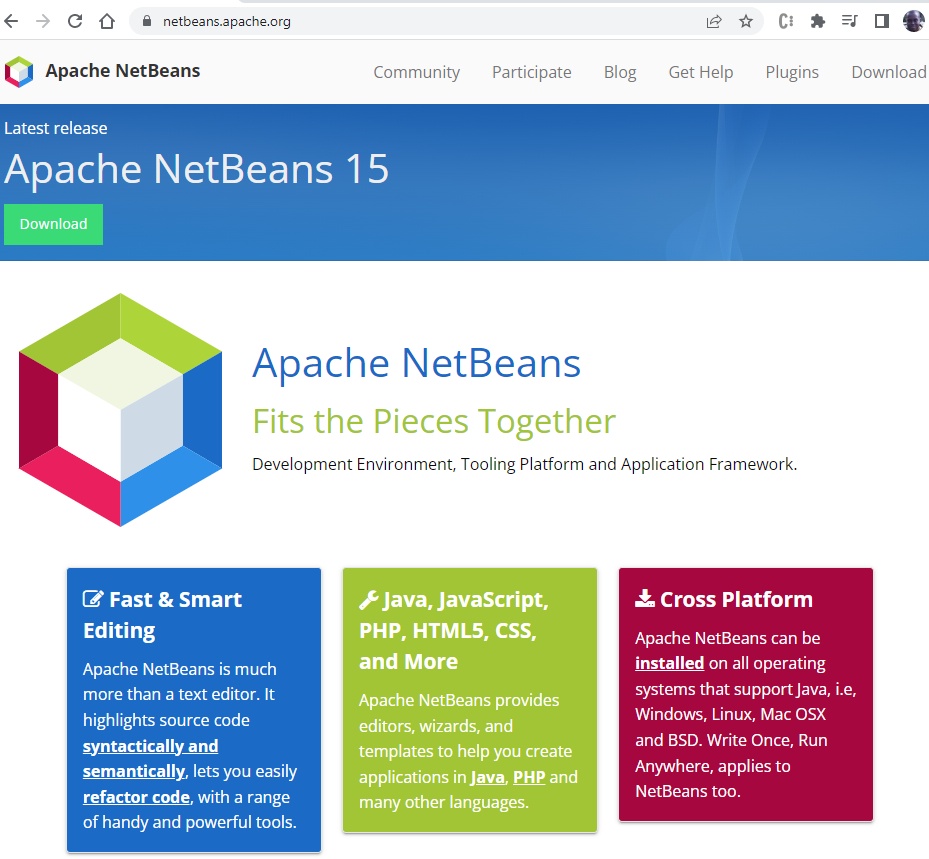Image resolution: width=929 pixels, height=859 pixels.
Task: Open the Plugins nav link
Action: point(792,72)
